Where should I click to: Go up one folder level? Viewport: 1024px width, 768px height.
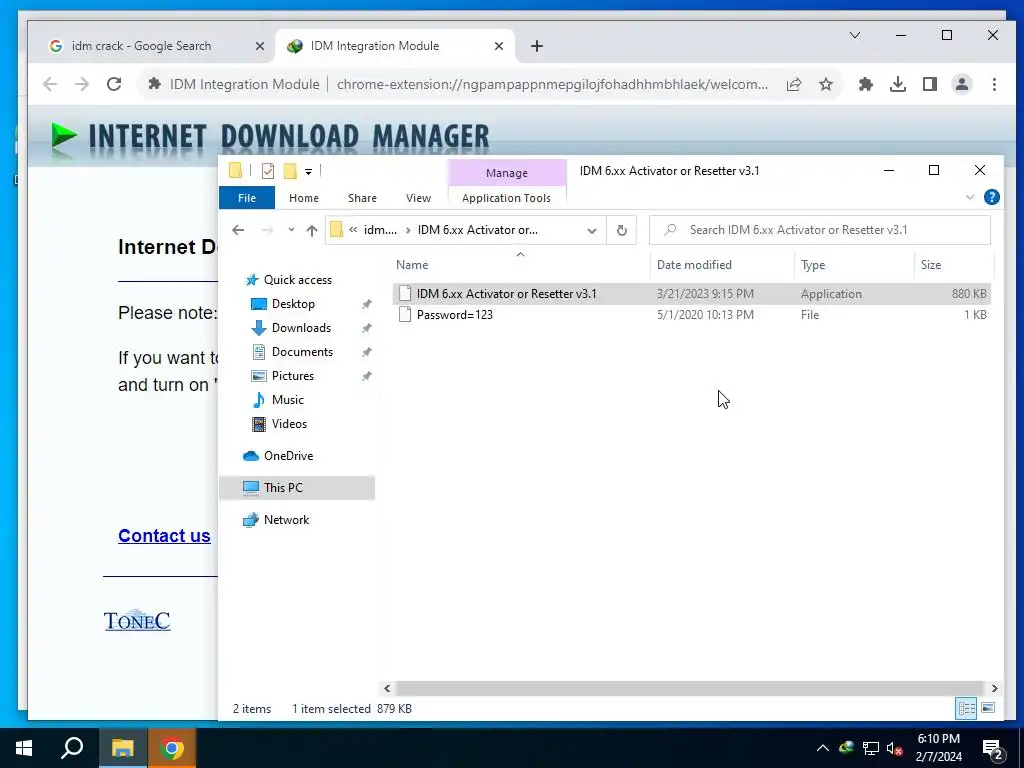pos(312,230)
